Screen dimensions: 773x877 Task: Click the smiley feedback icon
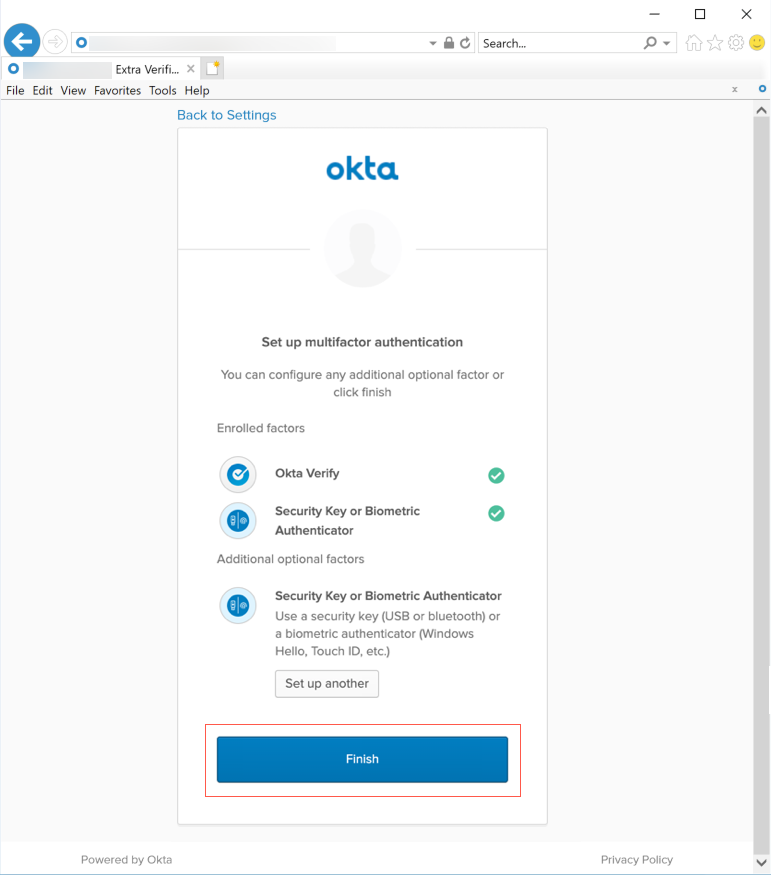[x=757, y=43]
